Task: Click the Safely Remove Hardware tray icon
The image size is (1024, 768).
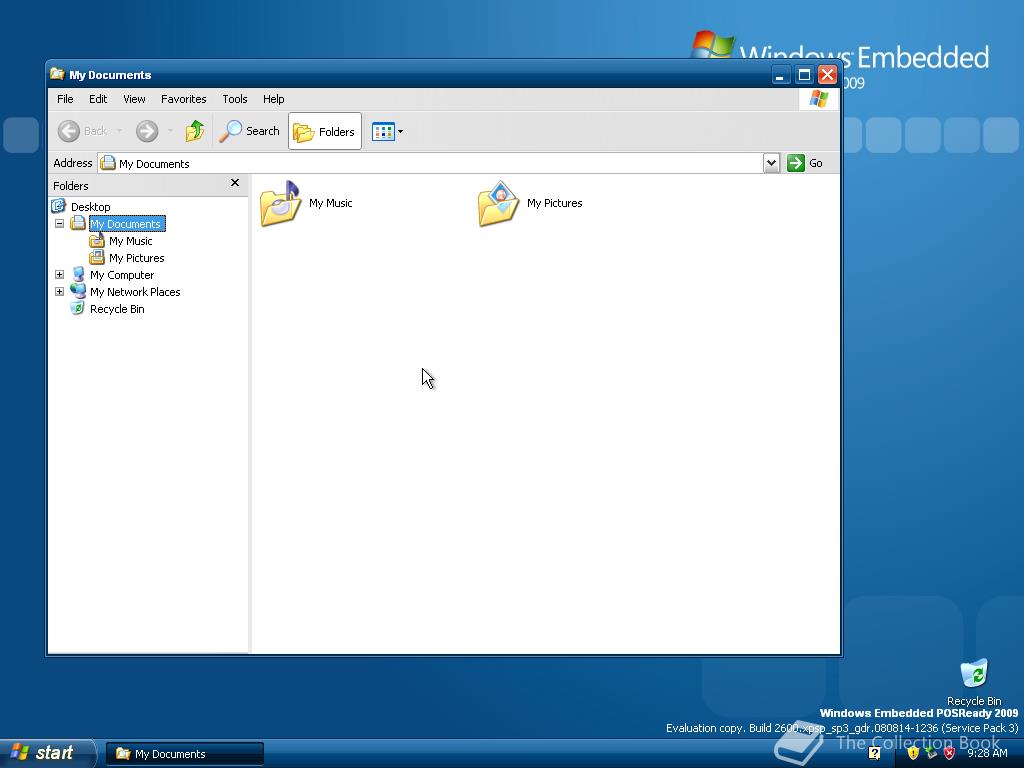Action: click(931, 753)
